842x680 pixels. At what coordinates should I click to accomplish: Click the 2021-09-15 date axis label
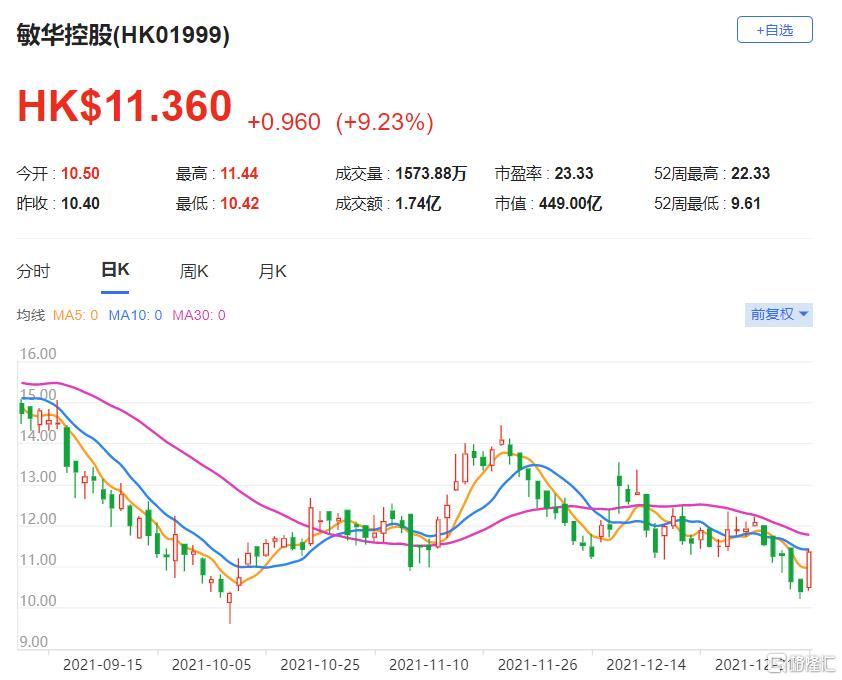(100, 664)
